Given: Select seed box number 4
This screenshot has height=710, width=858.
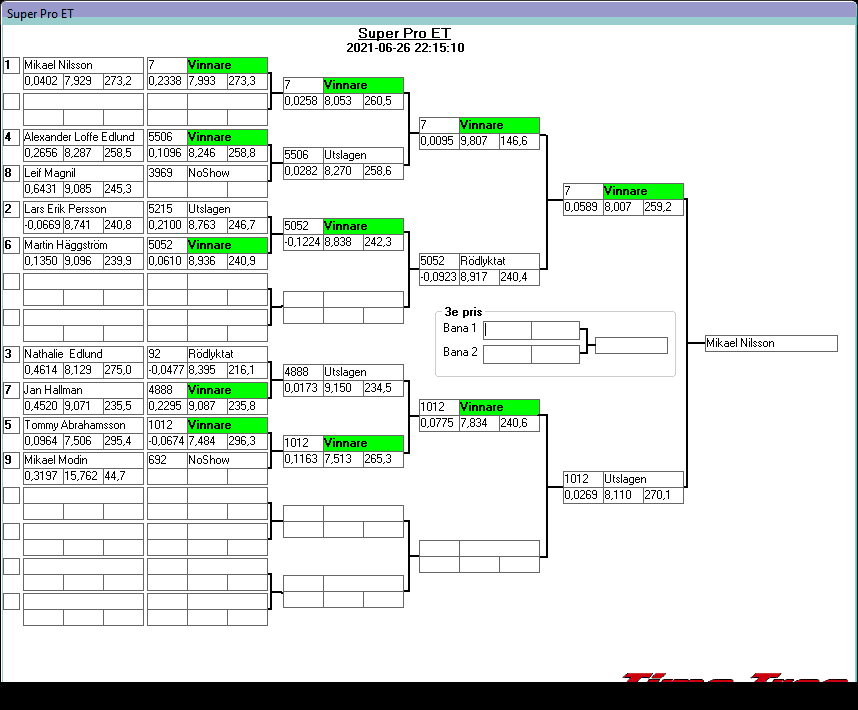Looking at the screenshot, I should (11, 137).
